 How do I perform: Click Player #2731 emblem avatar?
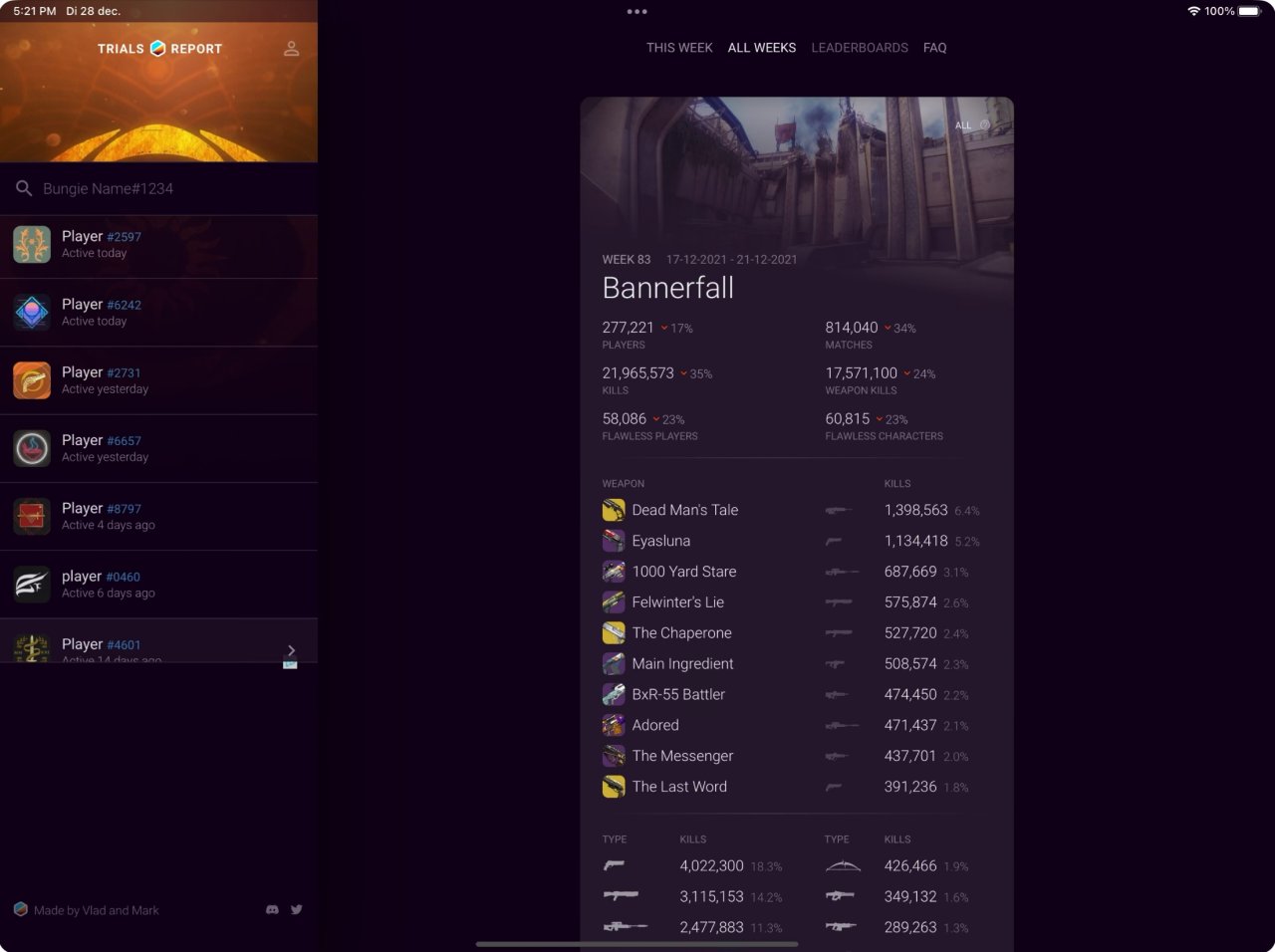point(32,380)
